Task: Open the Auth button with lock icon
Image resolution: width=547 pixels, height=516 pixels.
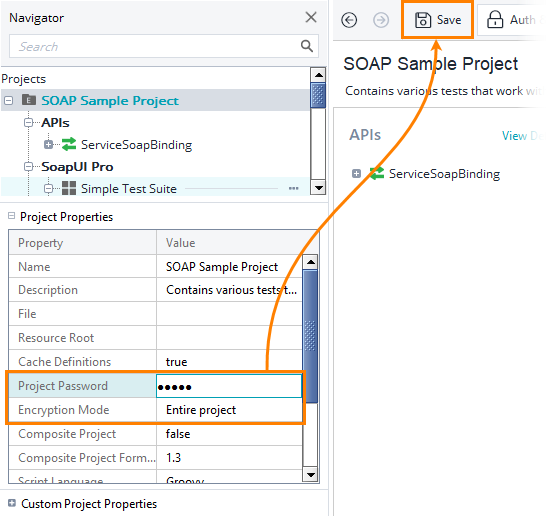Action: 511,20
